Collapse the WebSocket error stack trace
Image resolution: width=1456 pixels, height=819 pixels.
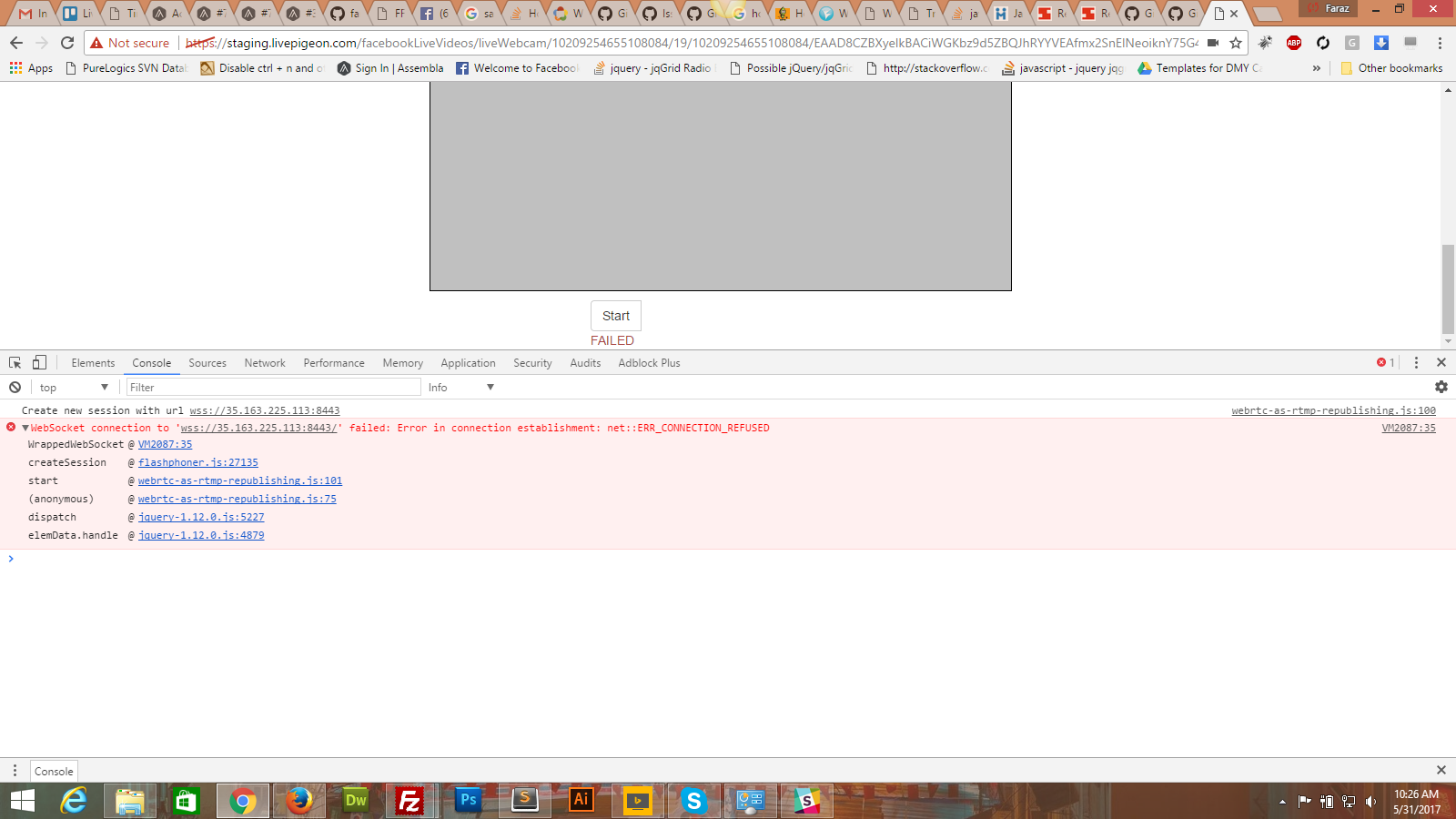(x=25, y=428)
